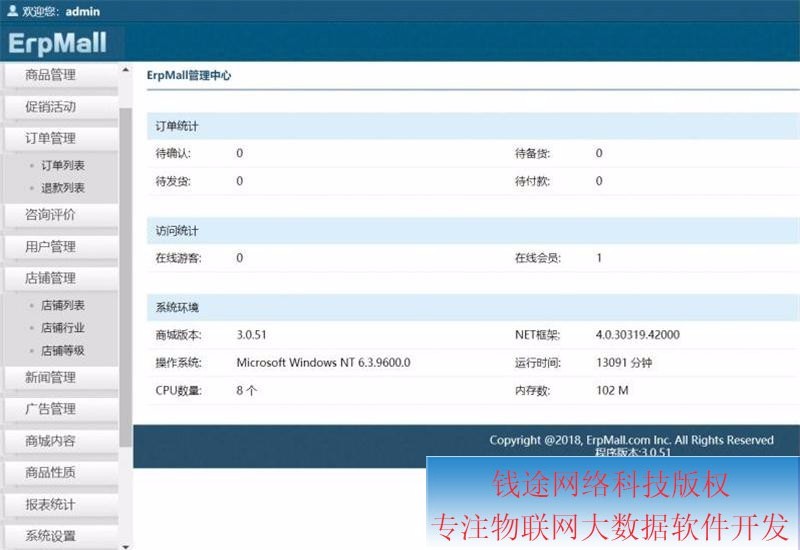The width and height of the screenshot is (800, 550).
Task: Click the ErpMall管理中心 page title
Action: click(189, 76)
